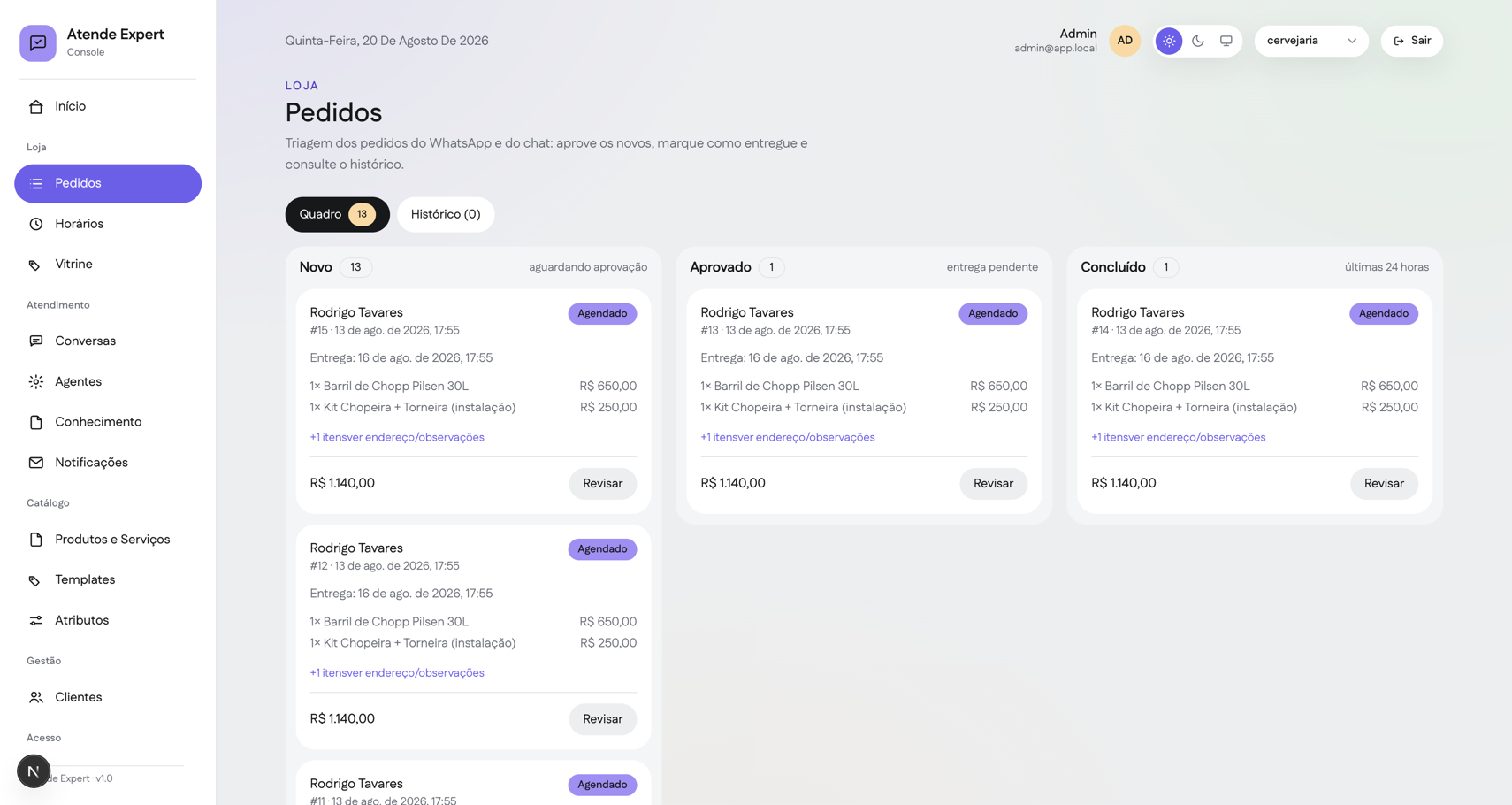Open Início via its home icon
The width and height of the screenshot is (1512, 805).
pos(36,107)
